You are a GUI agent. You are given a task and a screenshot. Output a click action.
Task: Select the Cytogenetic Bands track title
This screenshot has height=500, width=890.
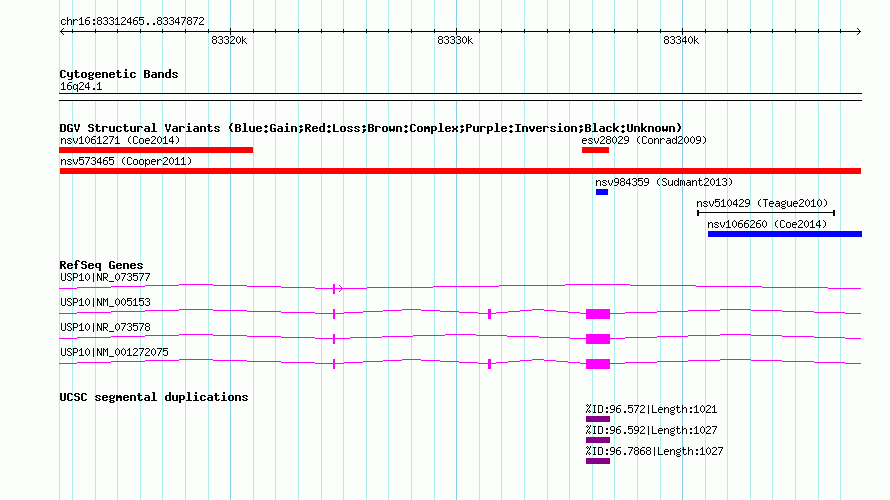click(x=119, y=74)
